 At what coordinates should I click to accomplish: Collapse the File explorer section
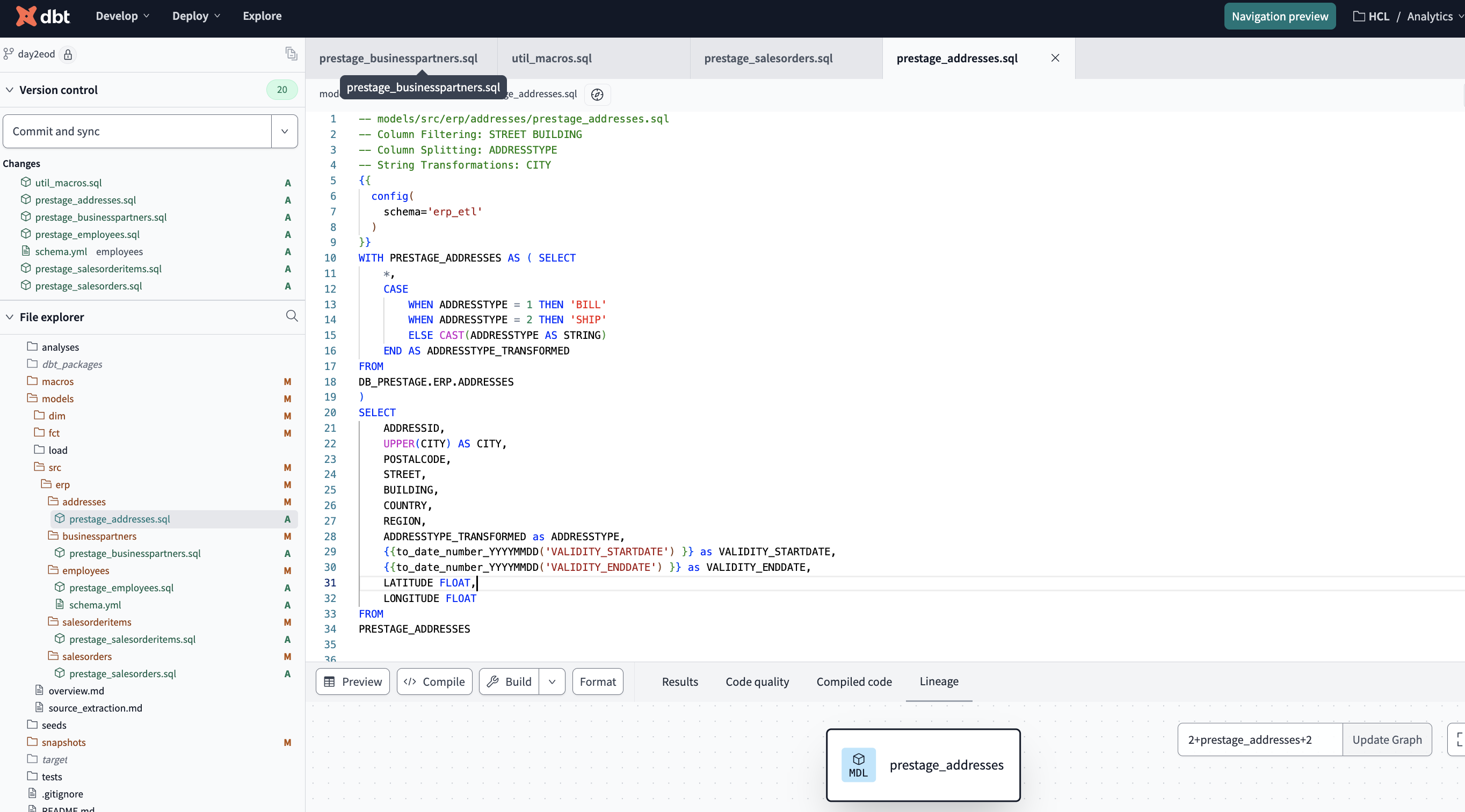(x=10, y=317)
